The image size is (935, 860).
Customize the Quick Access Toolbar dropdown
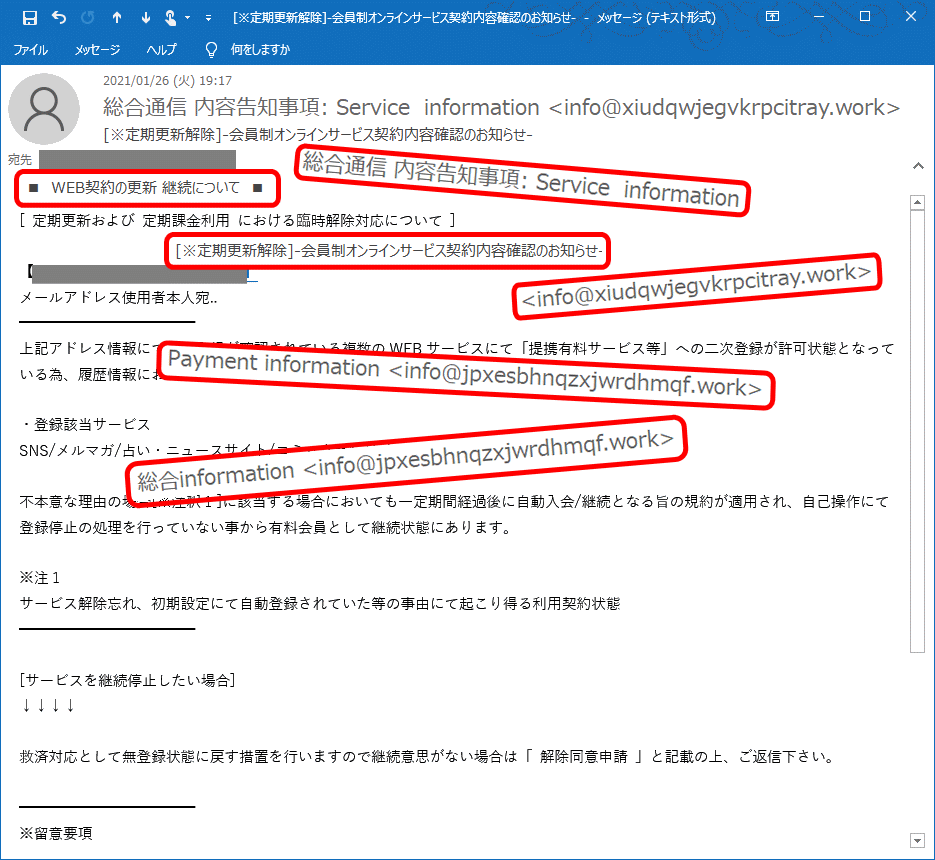pyautogui.click(x=208, y=18)
